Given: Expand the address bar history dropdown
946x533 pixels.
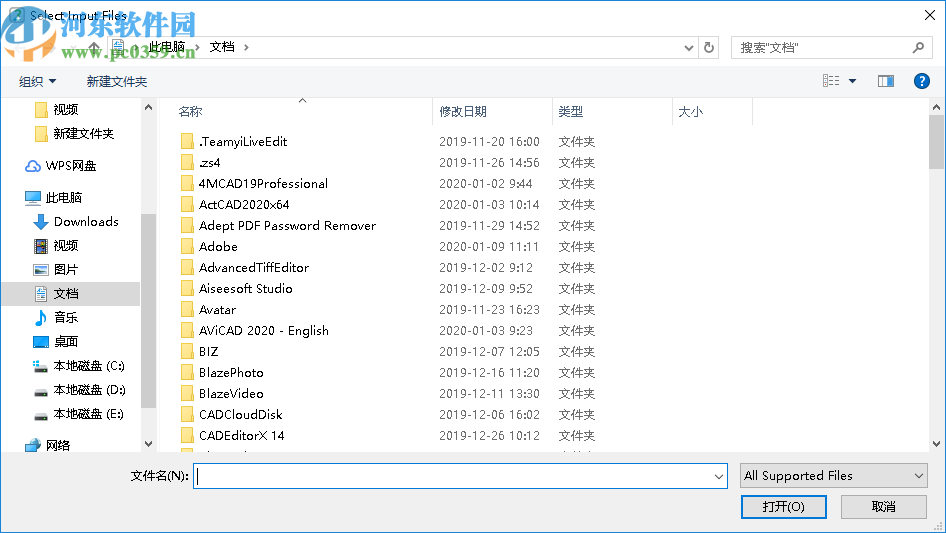Looking at the screenshot, I should pos(688,48).
